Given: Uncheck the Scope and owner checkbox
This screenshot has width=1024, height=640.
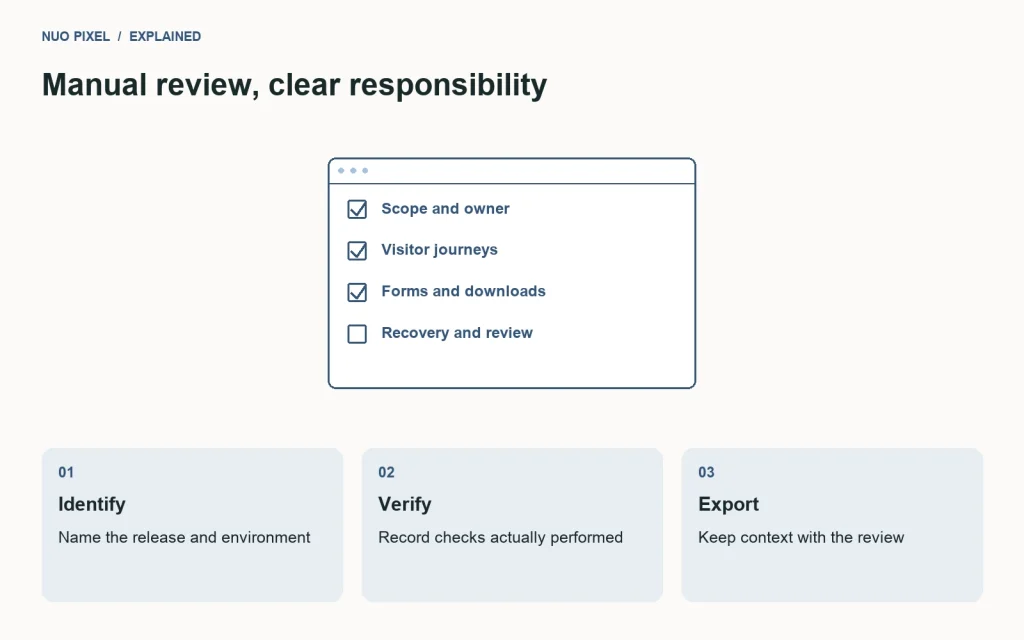Looking at the screenshot, I should [357, 209].
